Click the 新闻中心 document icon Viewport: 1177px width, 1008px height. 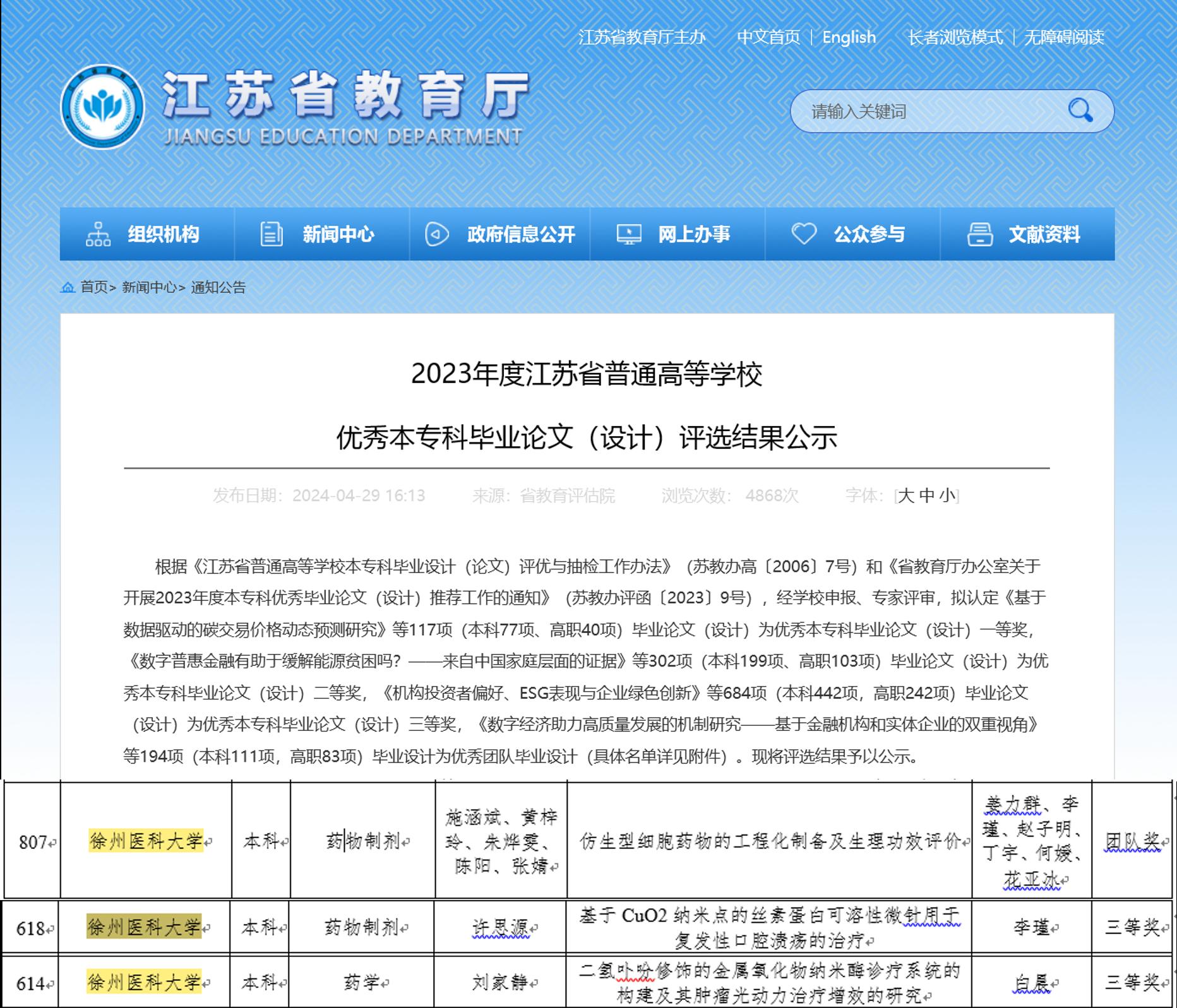pyautogui.click(x=272, y=234)
